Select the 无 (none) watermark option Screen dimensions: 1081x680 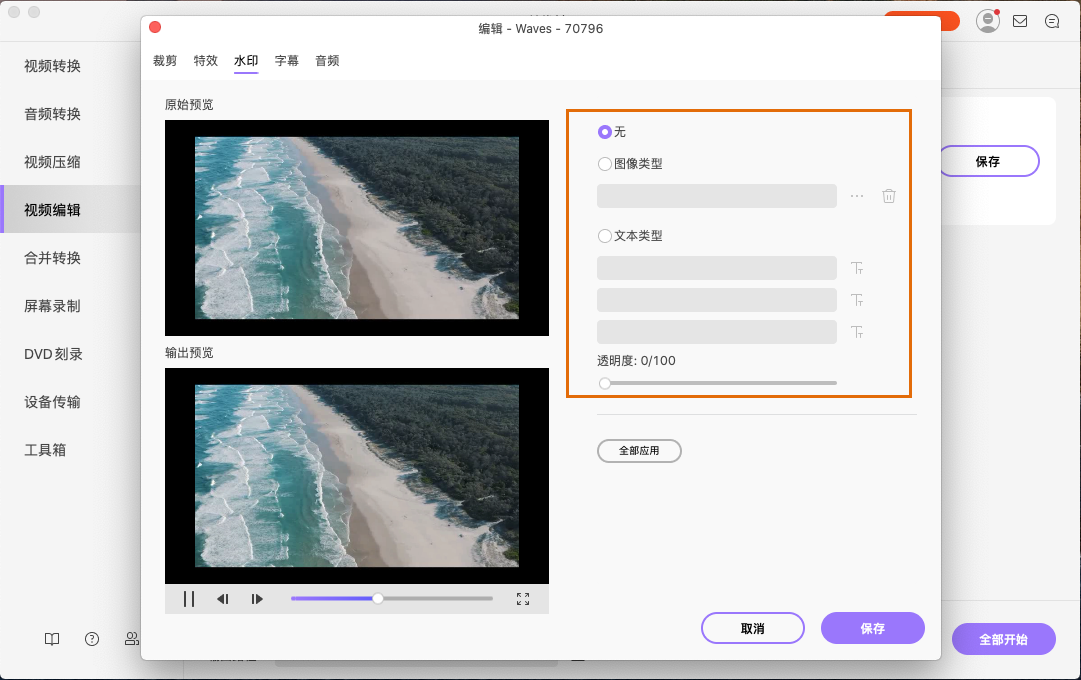[x=605, y=132]
